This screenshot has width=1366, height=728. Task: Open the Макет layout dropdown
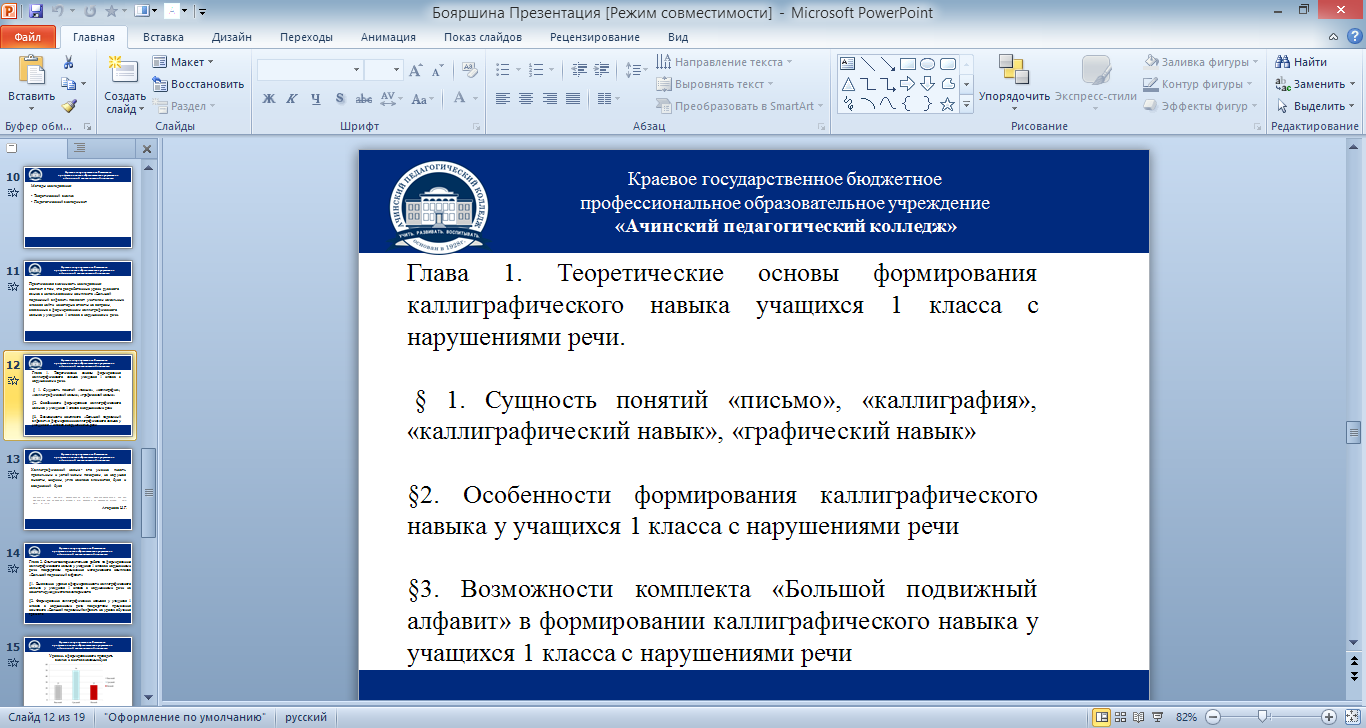coord(184,62)
